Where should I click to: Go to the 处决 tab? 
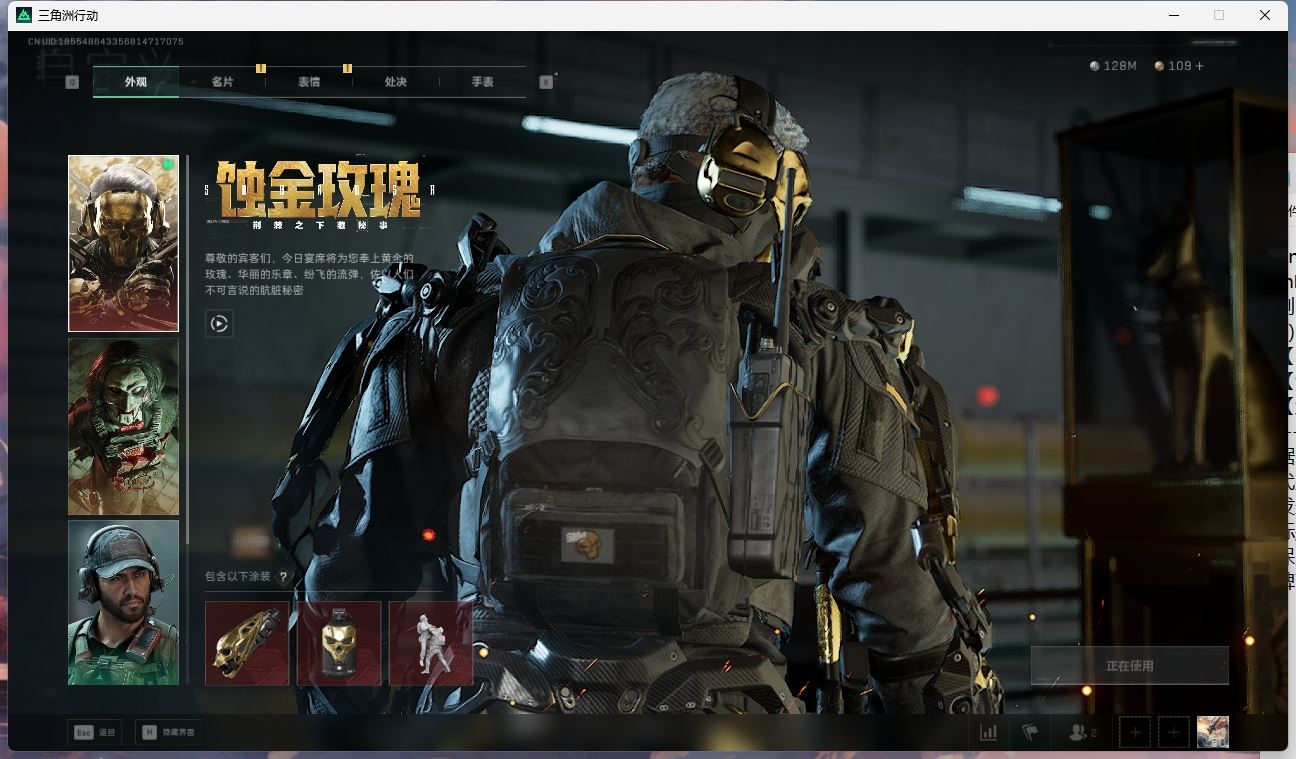(x=396, y=82)
